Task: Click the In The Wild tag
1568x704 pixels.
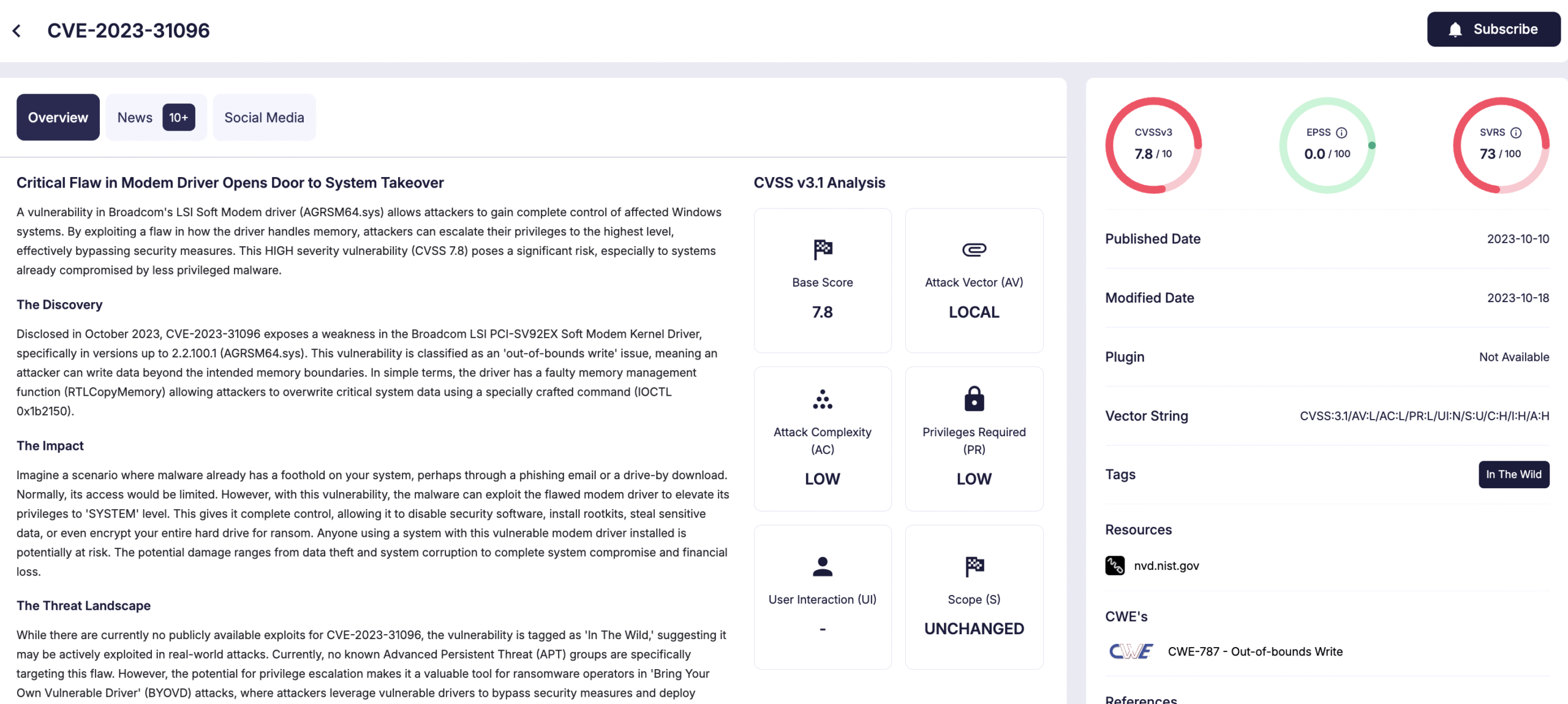Action: (1513, 474)
